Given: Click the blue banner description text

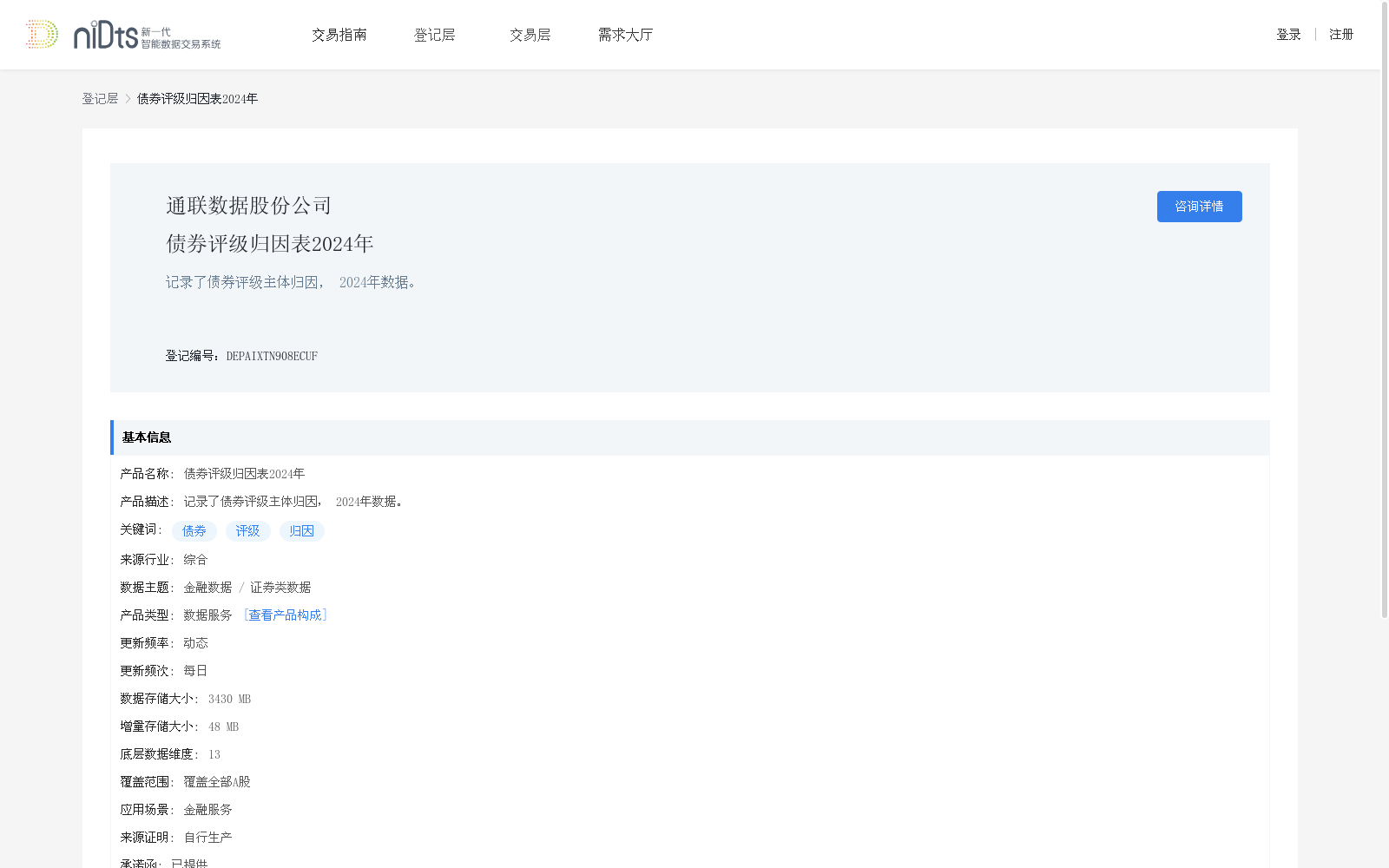Looking at the screenshot, I should pyautogui.click(x=291, y=282).
